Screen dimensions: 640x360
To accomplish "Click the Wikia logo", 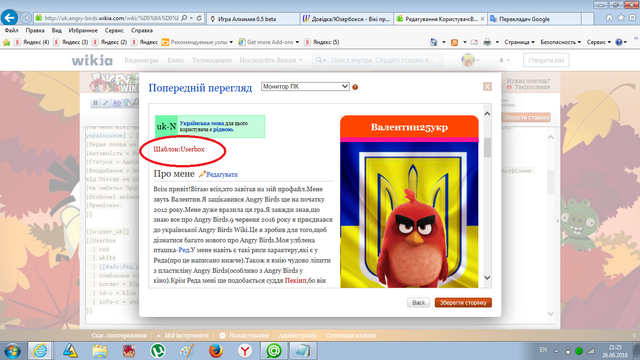I will pyautogui.click(x=92, y=60).
